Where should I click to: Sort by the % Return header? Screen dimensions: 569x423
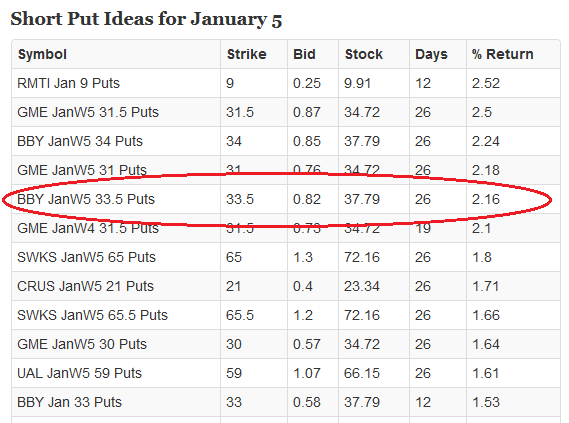pos(503,54)
